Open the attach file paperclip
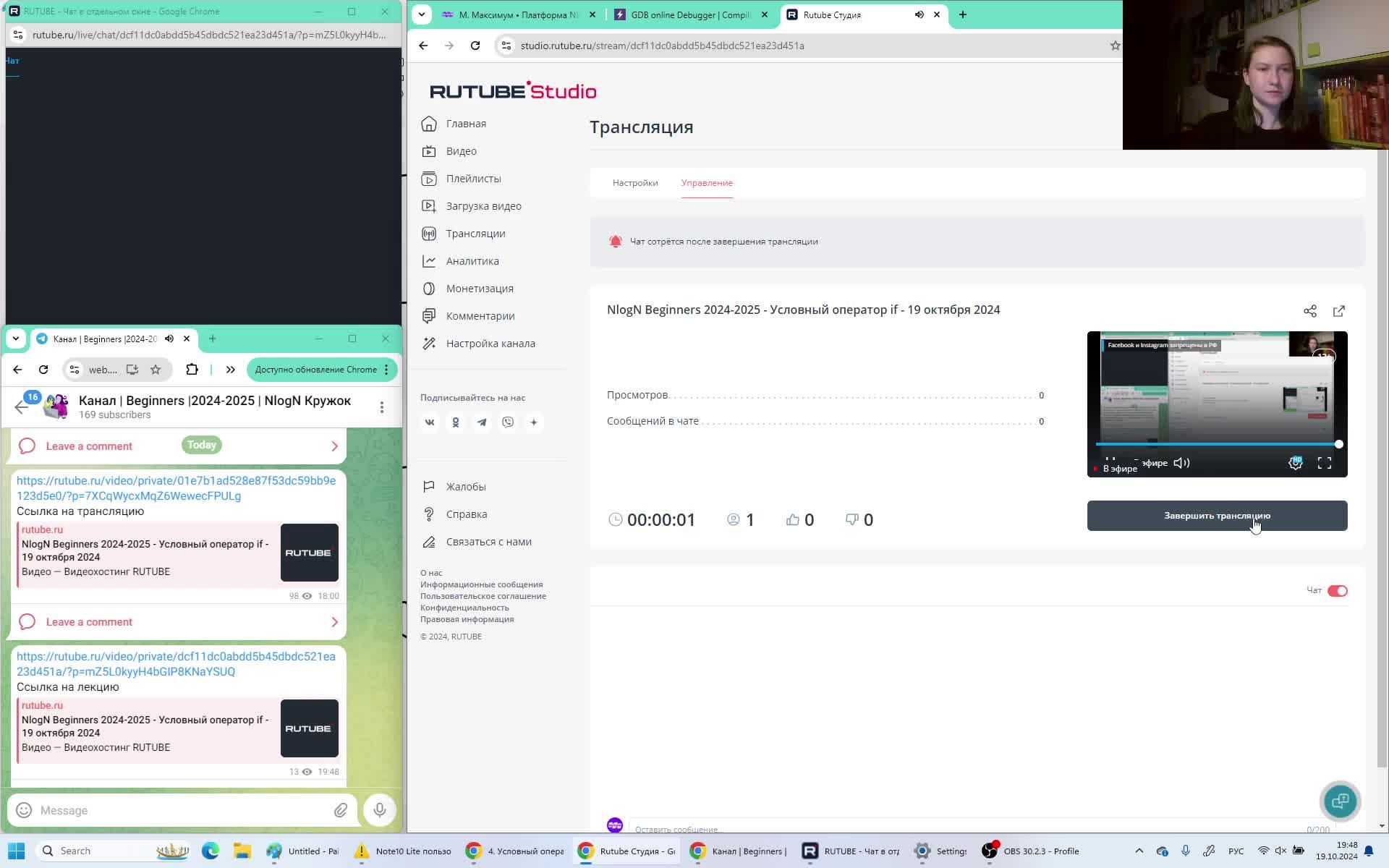 [341, 810]
